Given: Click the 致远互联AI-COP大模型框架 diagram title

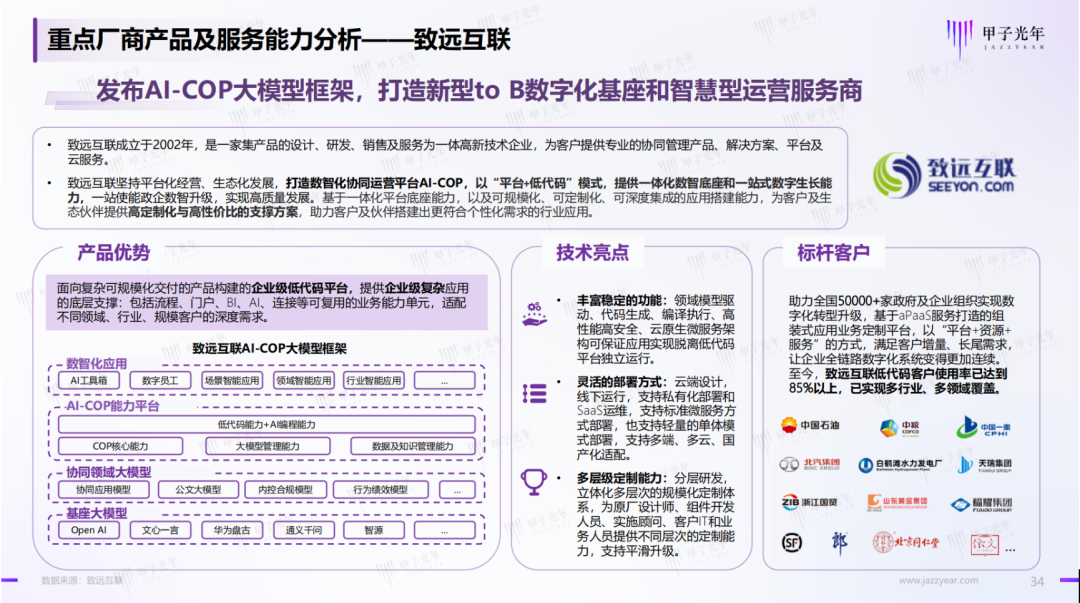Looking at the screenshot, I should tap(269, 348).
